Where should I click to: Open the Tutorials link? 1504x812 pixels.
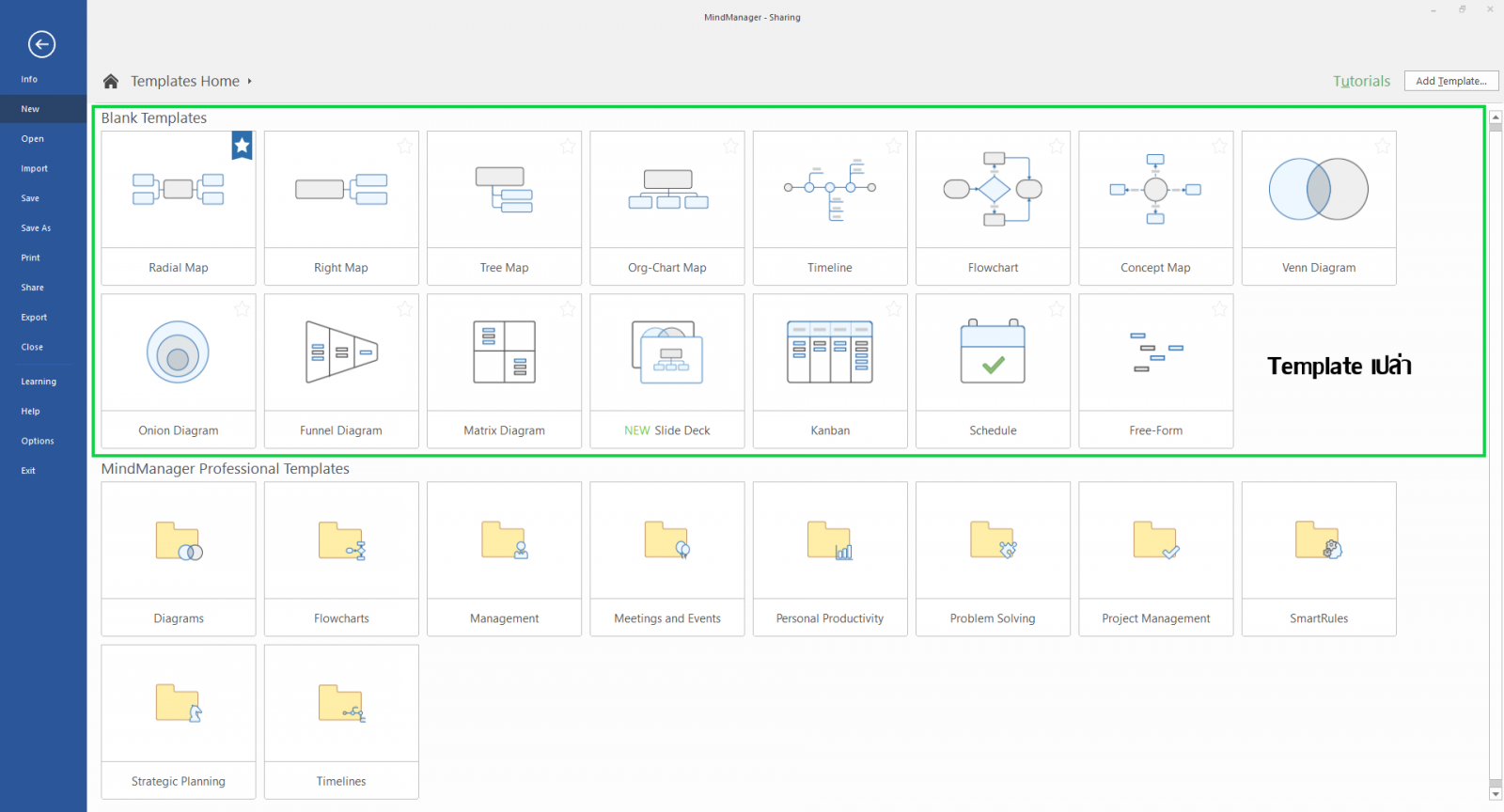coord(1361,82)
